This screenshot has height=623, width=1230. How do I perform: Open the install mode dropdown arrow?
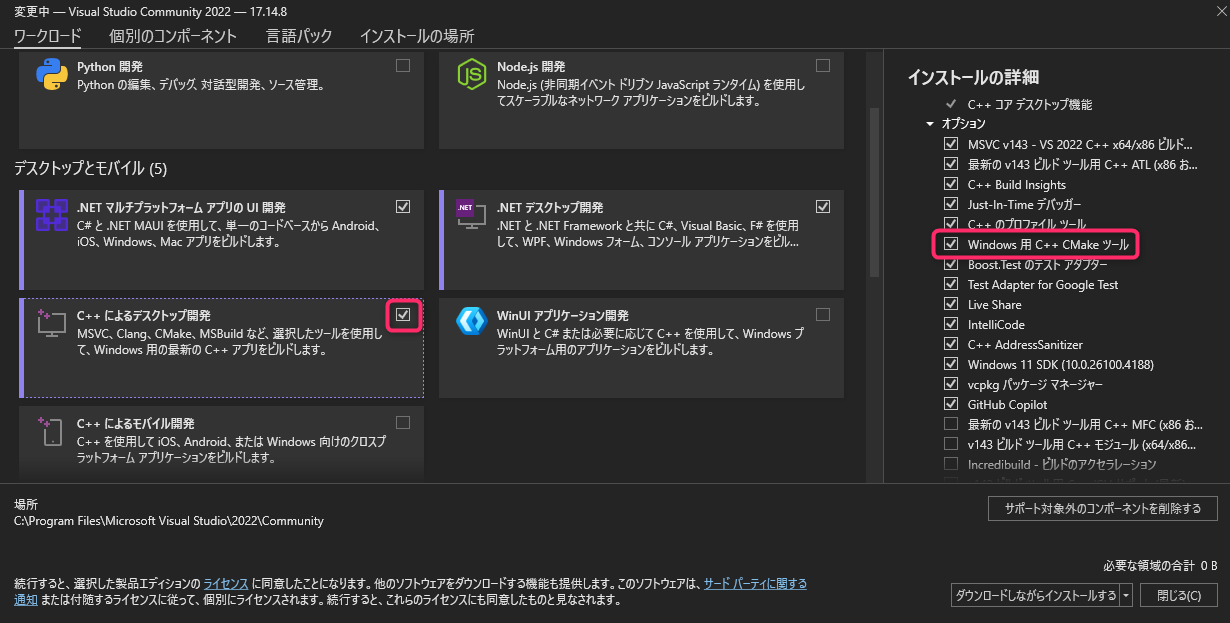click(x=1127, y=595)
